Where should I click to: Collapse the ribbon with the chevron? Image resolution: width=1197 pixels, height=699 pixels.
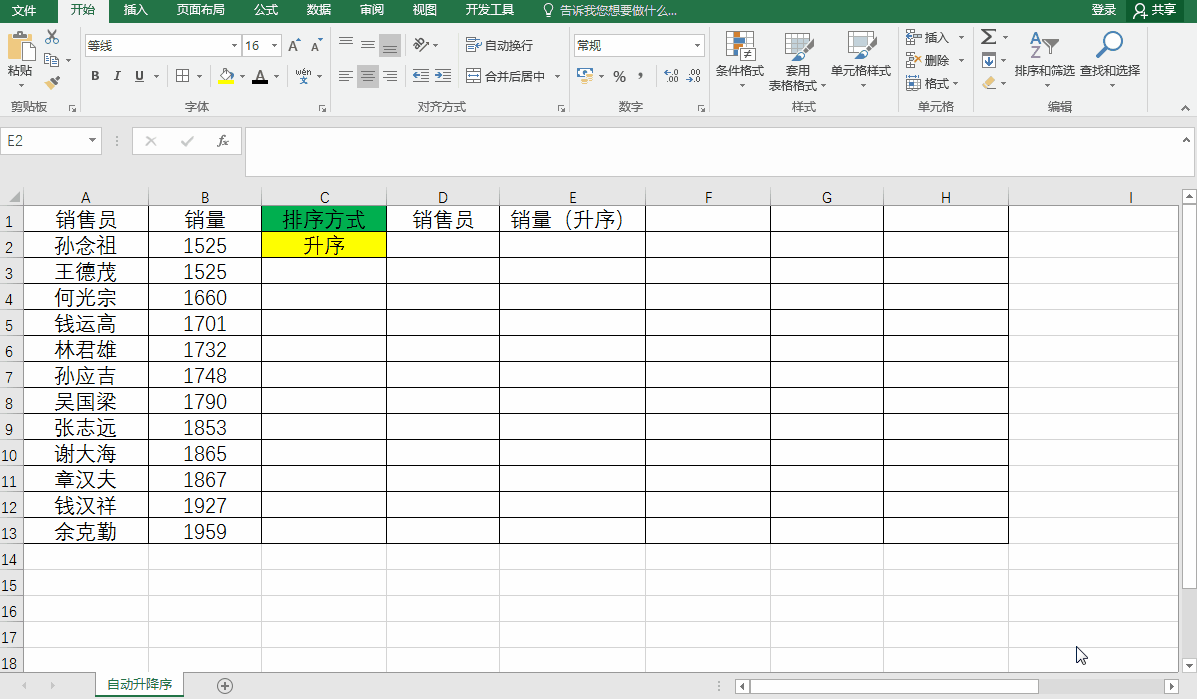[x=1185, y=108]
